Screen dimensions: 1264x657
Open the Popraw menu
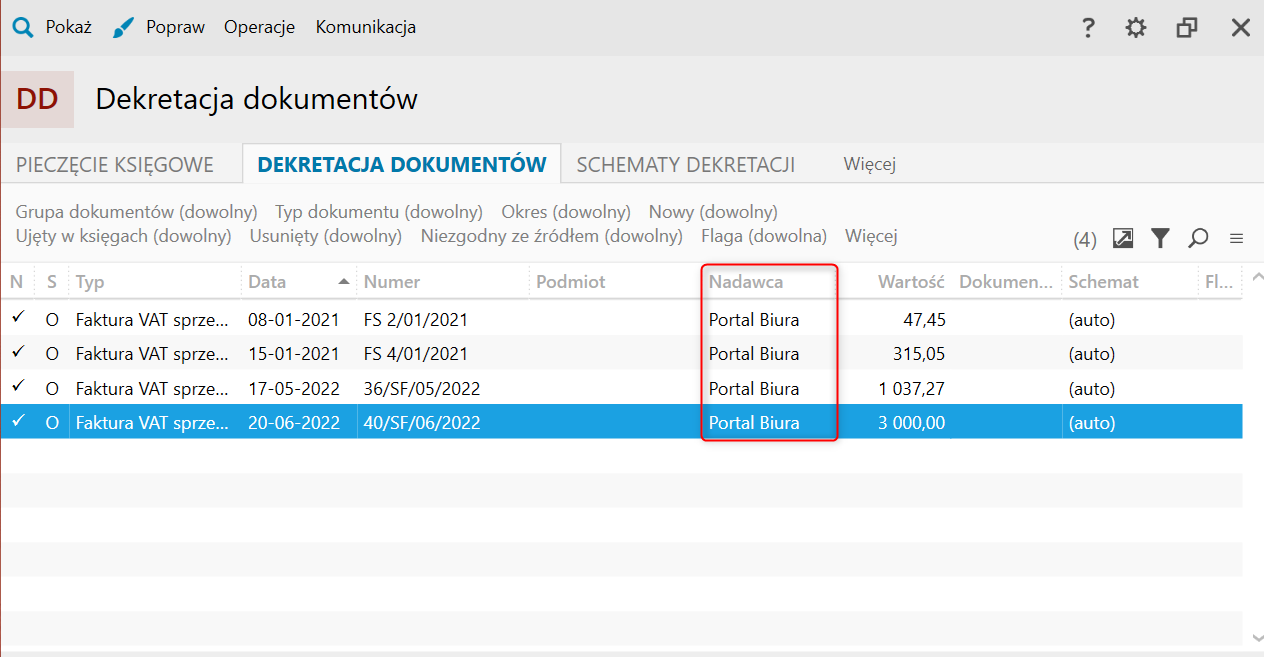175,27
